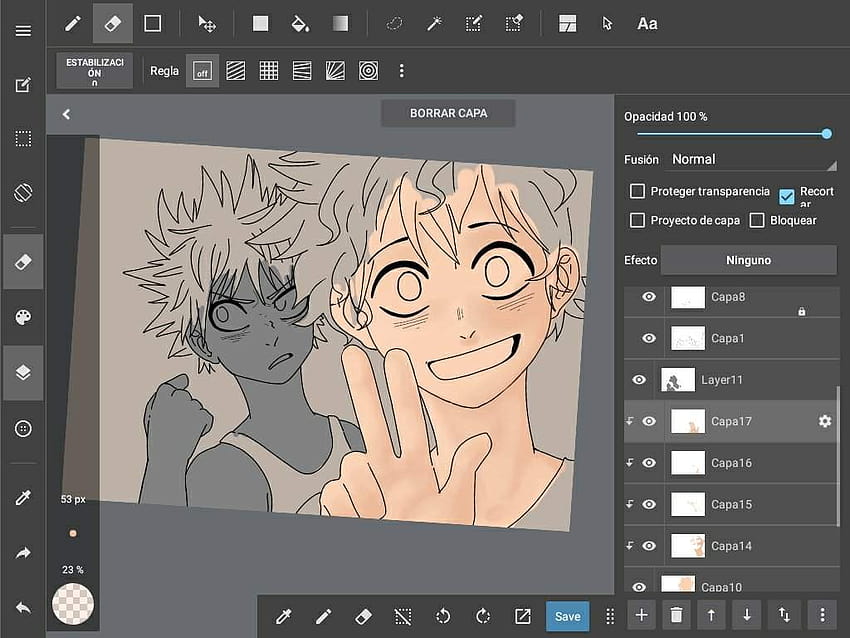Select the operation cursor tool
850x638 pixels.
click(607, 24)
